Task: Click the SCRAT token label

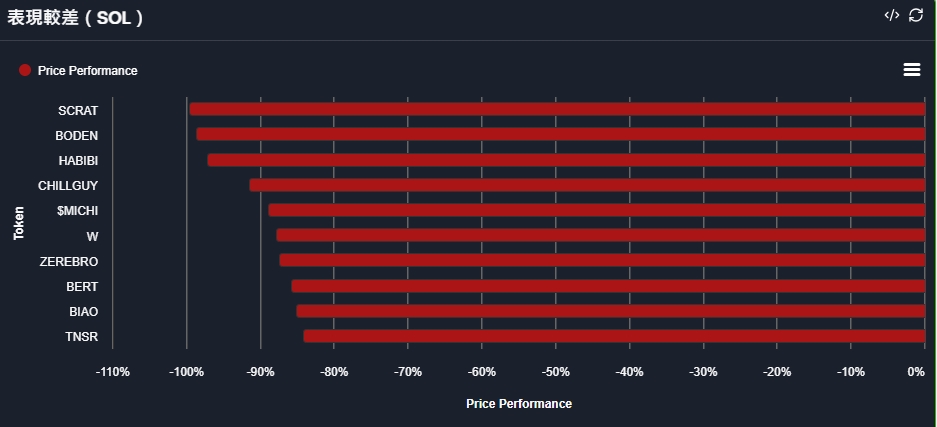Action: [x=78, y=110]
